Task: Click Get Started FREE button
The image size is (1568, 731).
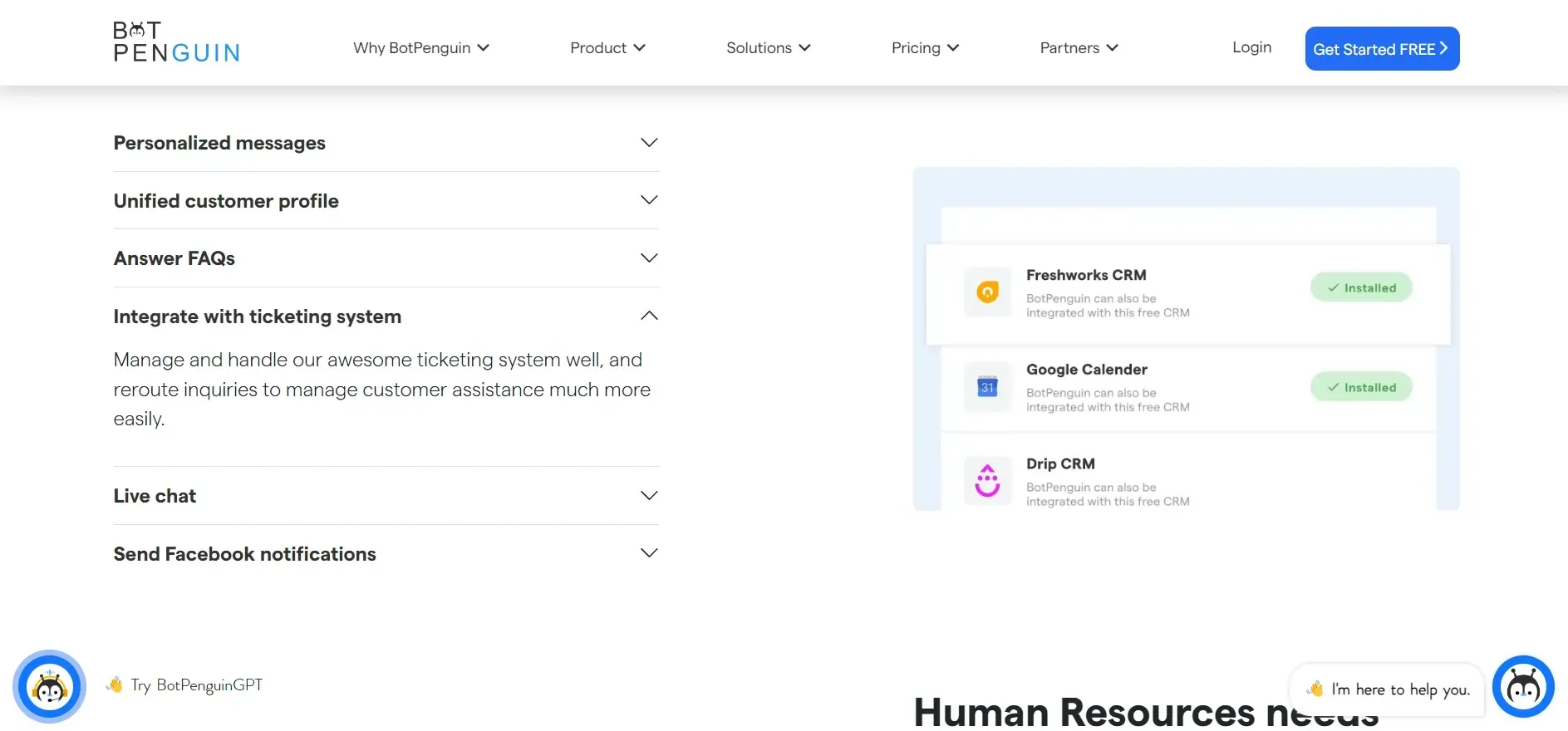Action: tap(1382, 49)
